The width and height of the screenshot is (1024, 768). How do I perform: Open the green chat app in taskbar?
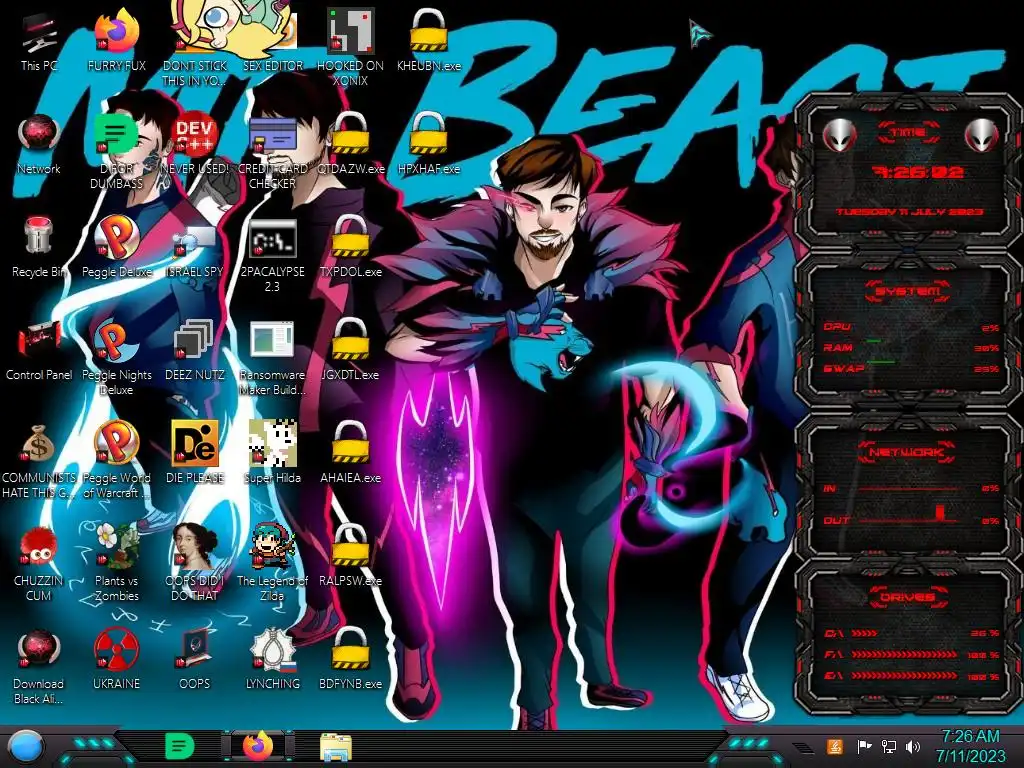(x=180, y=746)
